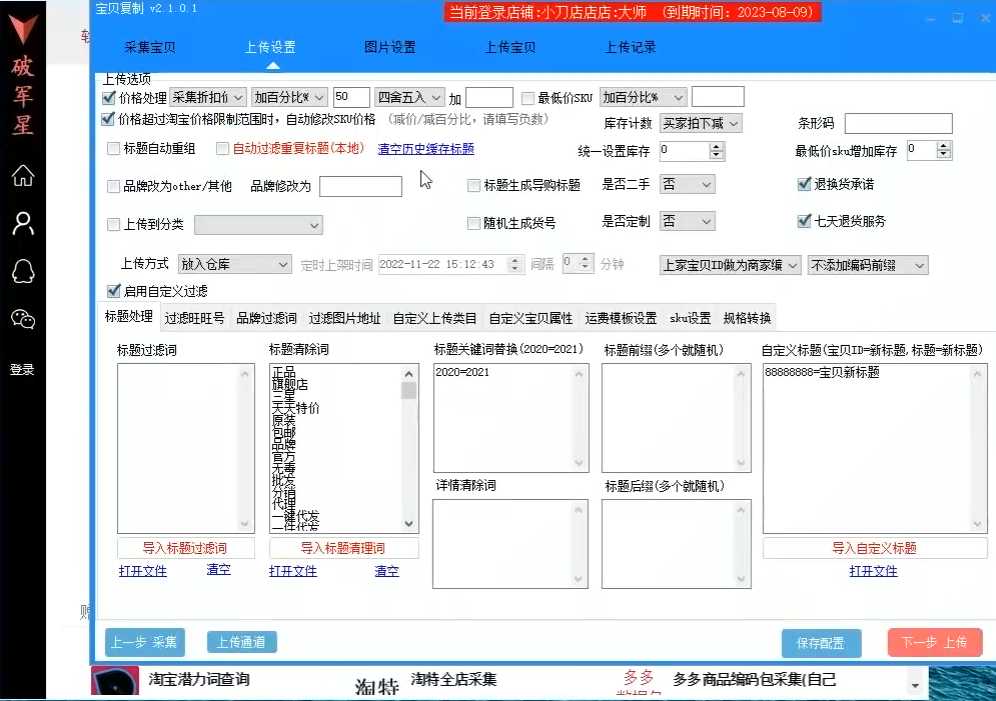
Task: Open the 采集折扣价 price source dropdown
Action: click(208, 98)
